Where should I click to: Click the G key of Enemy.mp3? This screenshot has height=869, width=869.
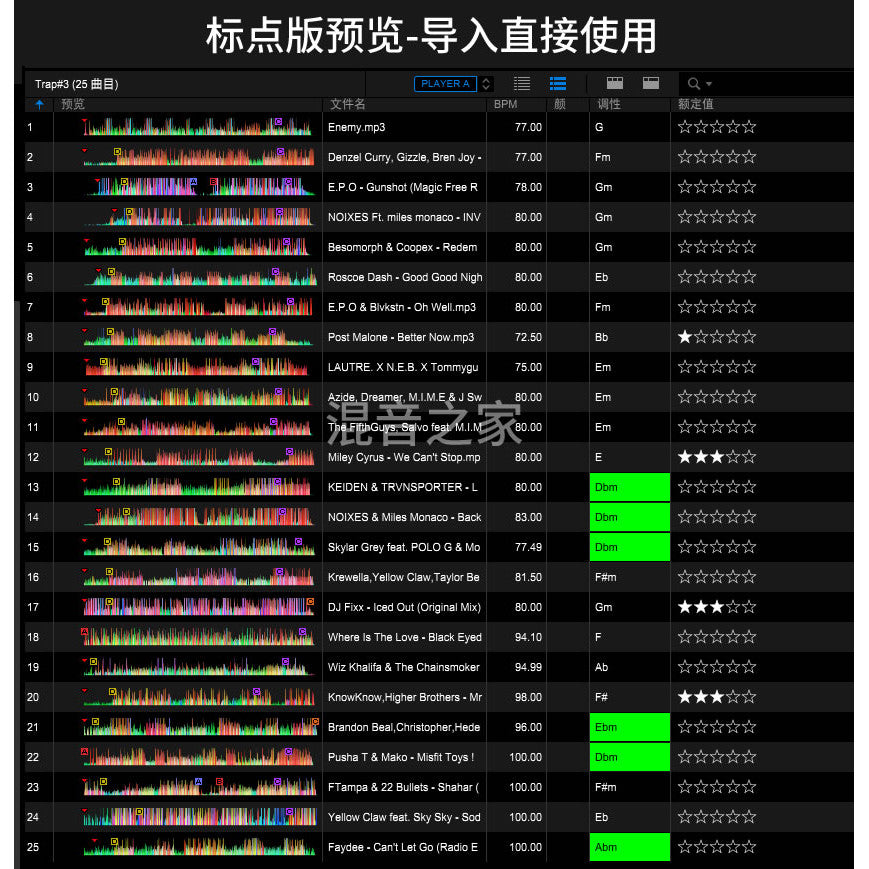coord(599,127)
